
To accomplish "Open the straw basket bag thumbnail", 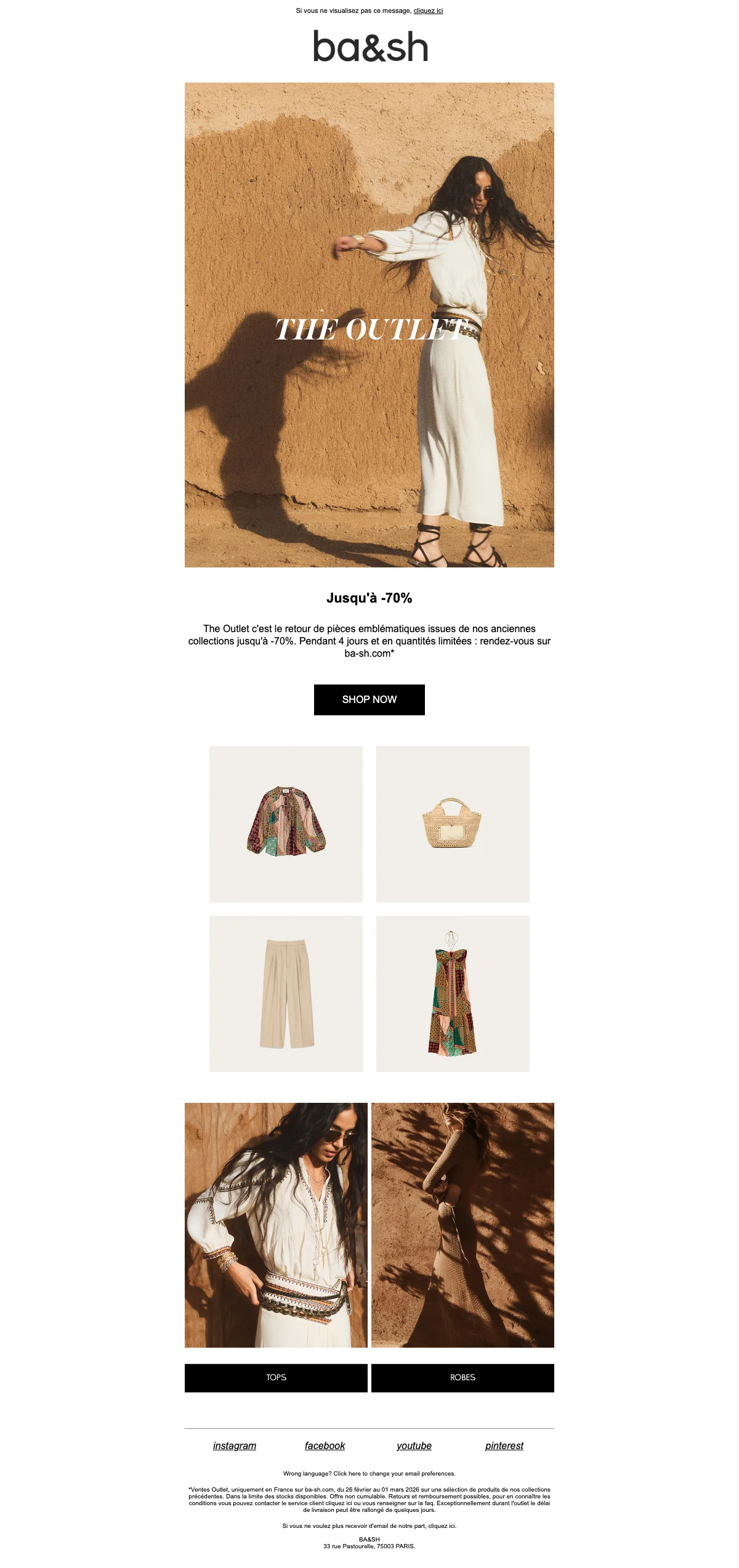I will tap(453, 824).
